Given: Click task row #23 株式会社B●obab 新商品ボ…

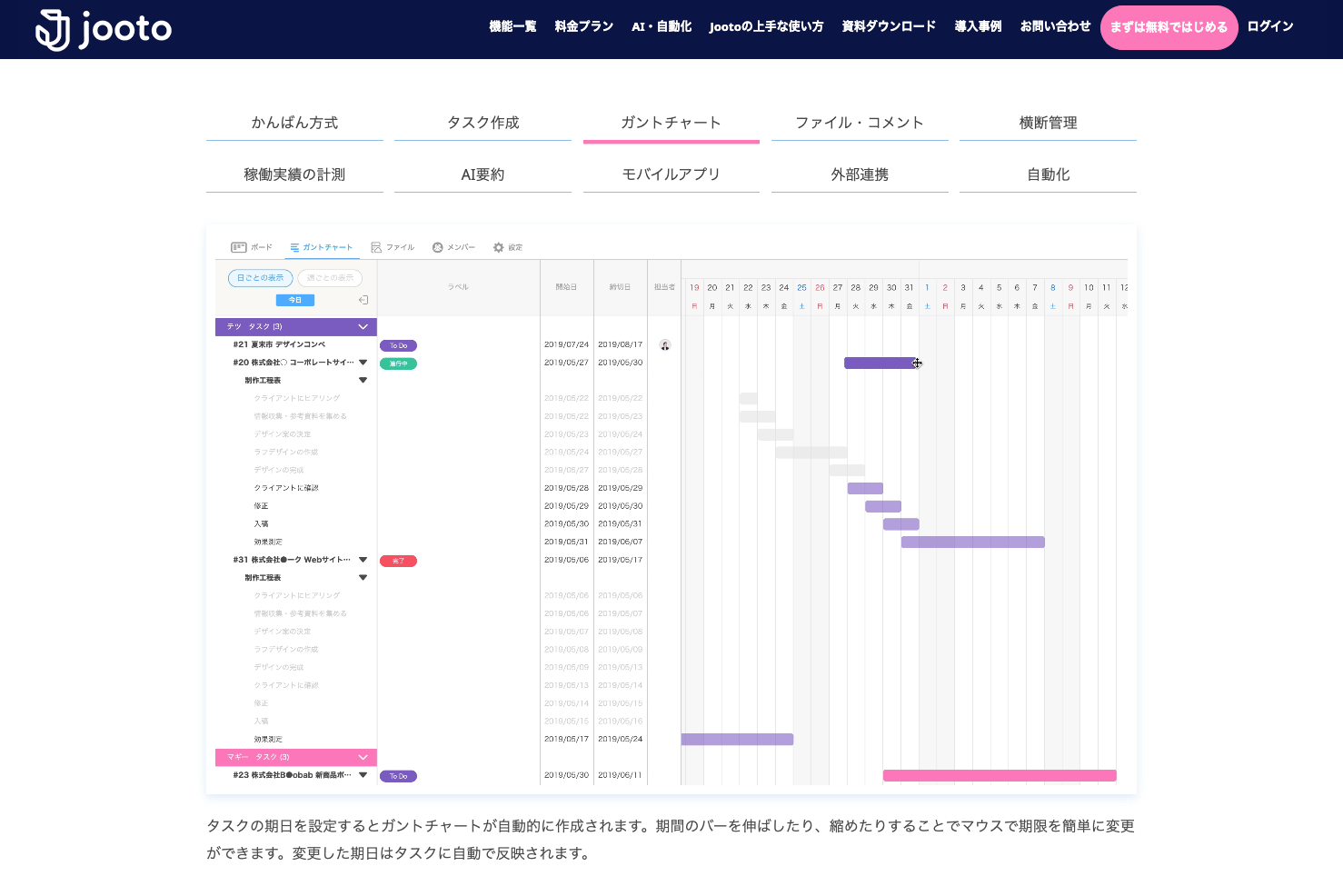Looking at the screenshot, I should pos(292,775).
